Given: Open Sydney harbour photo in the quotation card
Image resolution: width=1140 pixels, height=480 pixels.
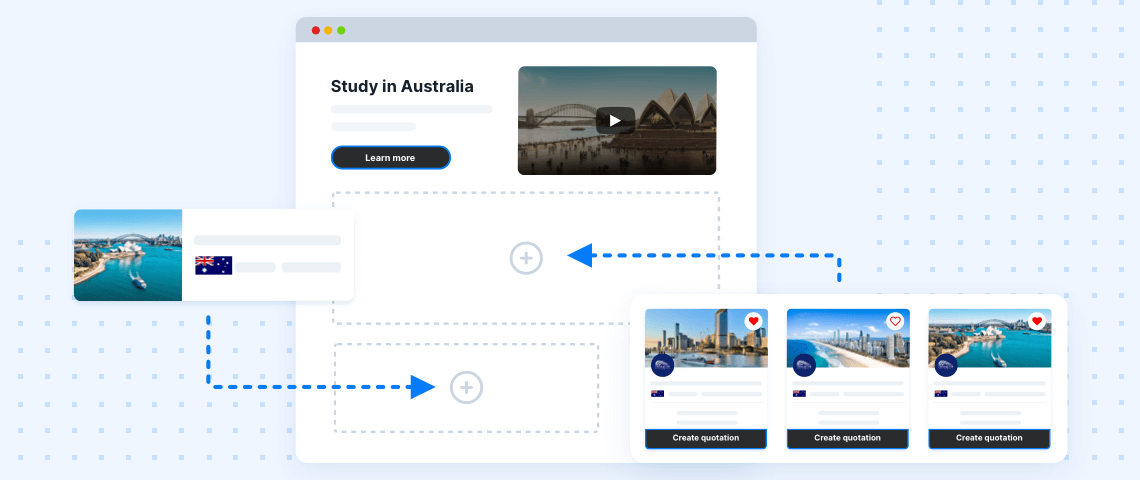Looking at the screenshot, I should click(990, 338).
